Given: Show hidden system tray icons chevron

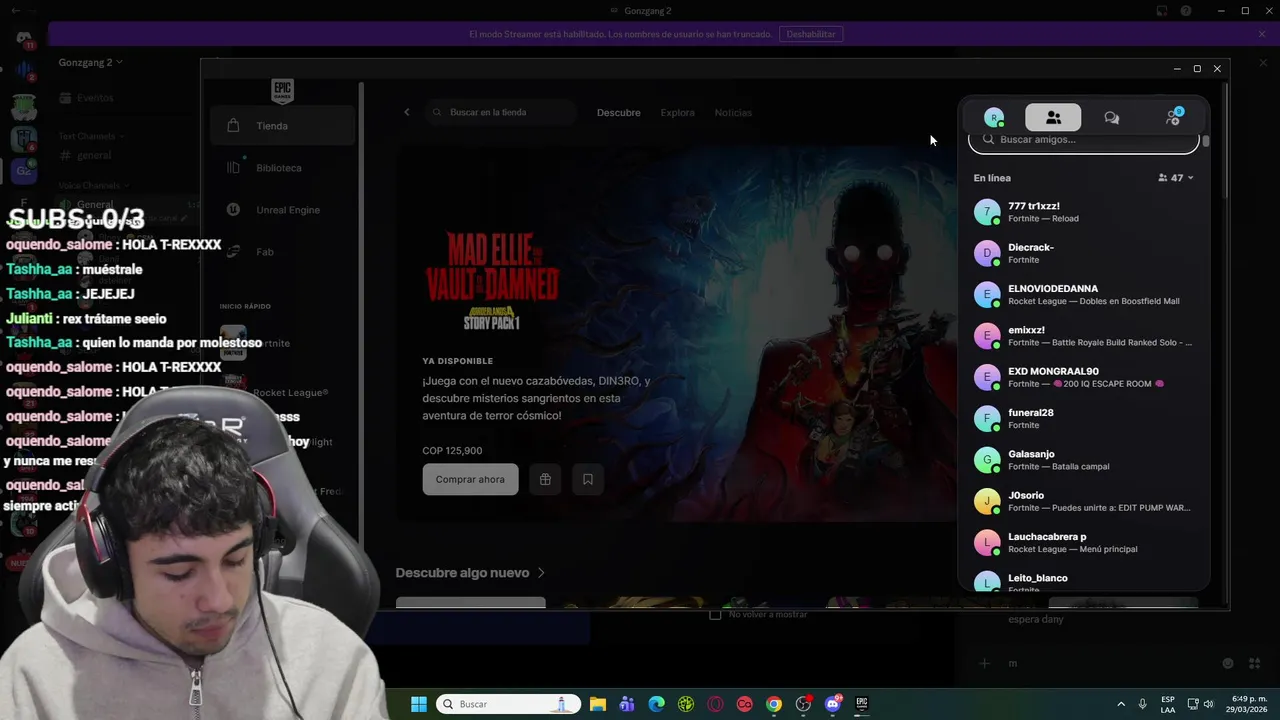Looking at the screenshot, I should (x=1120, y=704).
